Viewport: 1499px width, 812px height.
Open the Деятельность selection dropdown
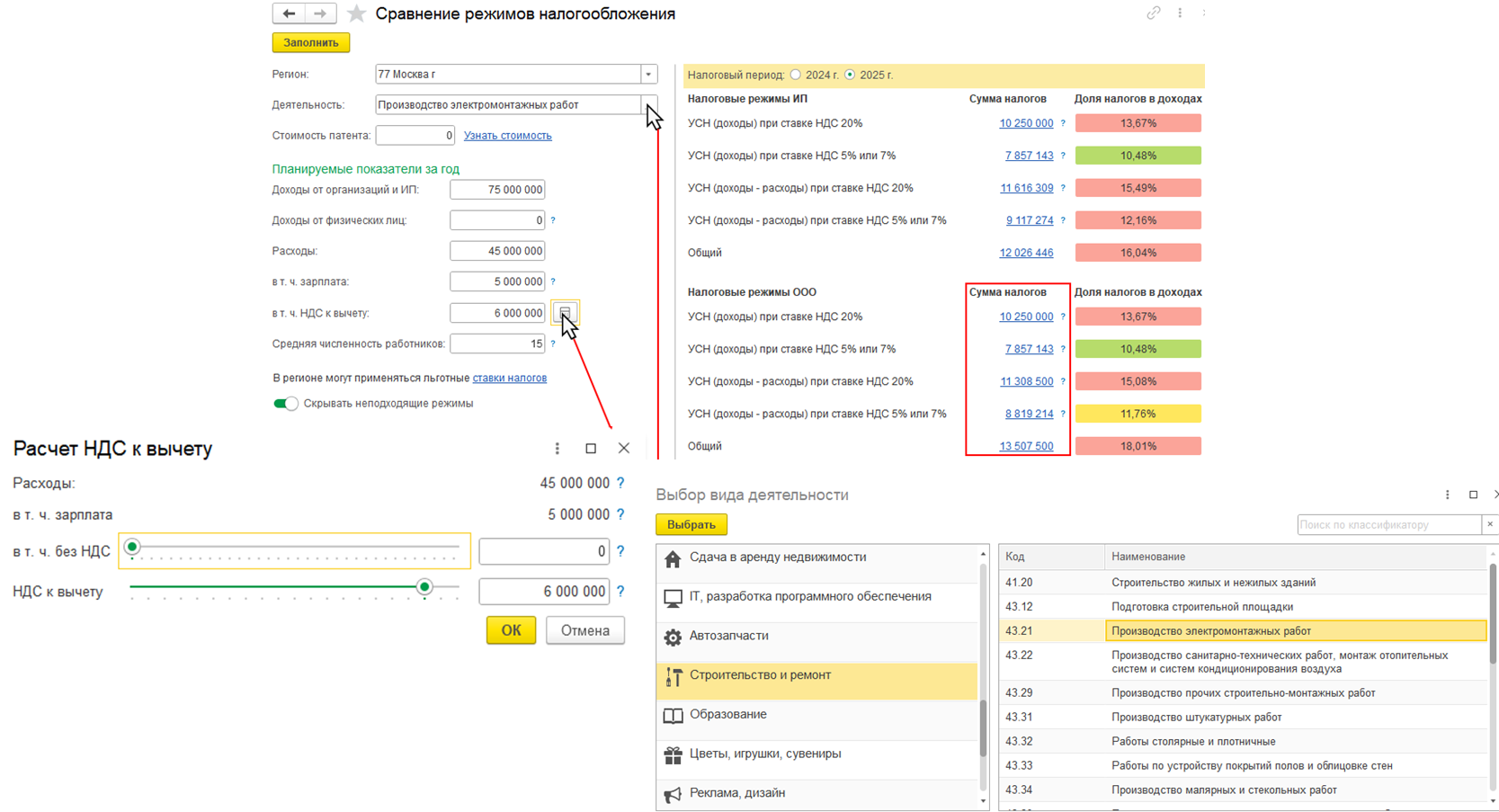(648, 105)
